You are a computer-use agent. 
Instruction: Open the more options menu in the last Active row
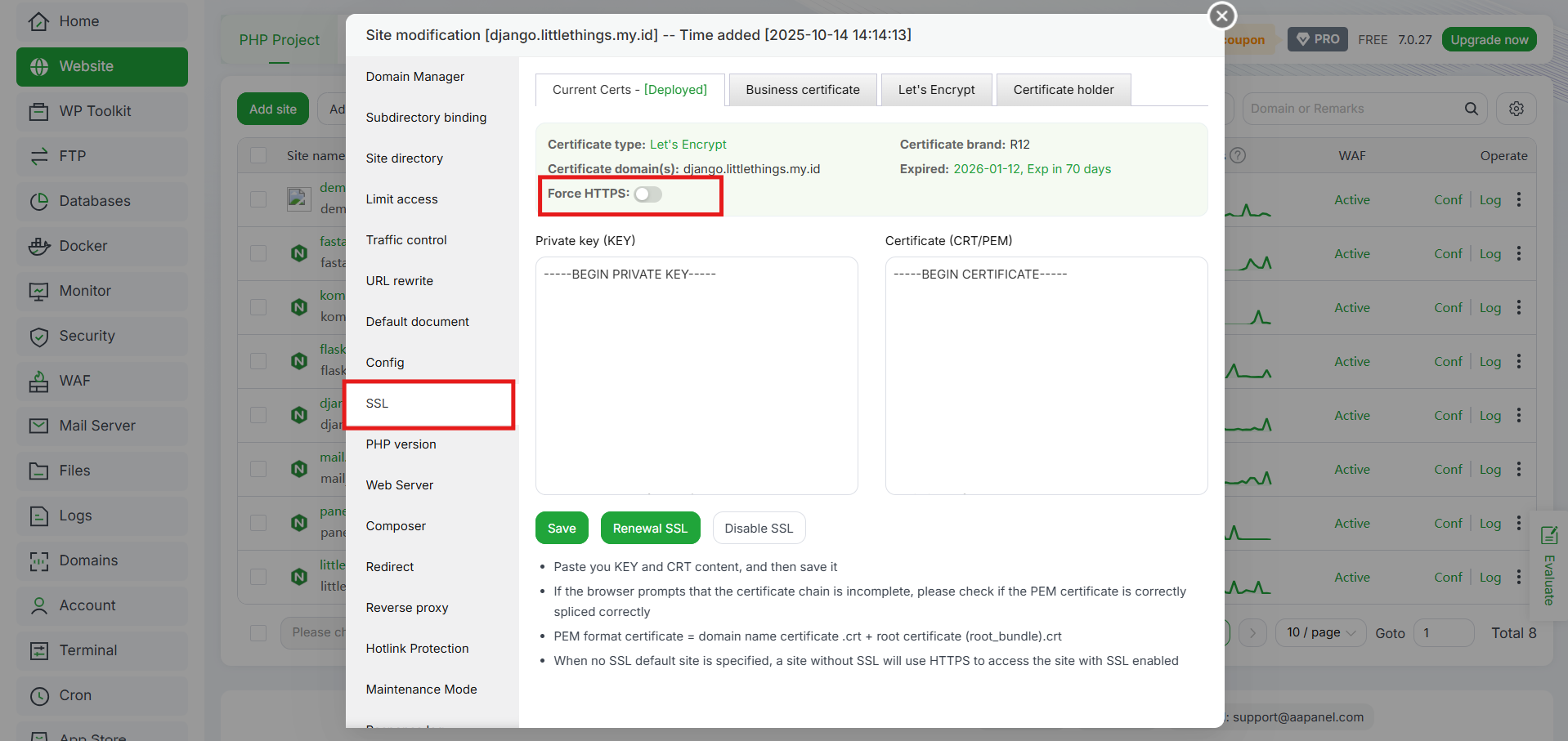(1519, 577)
